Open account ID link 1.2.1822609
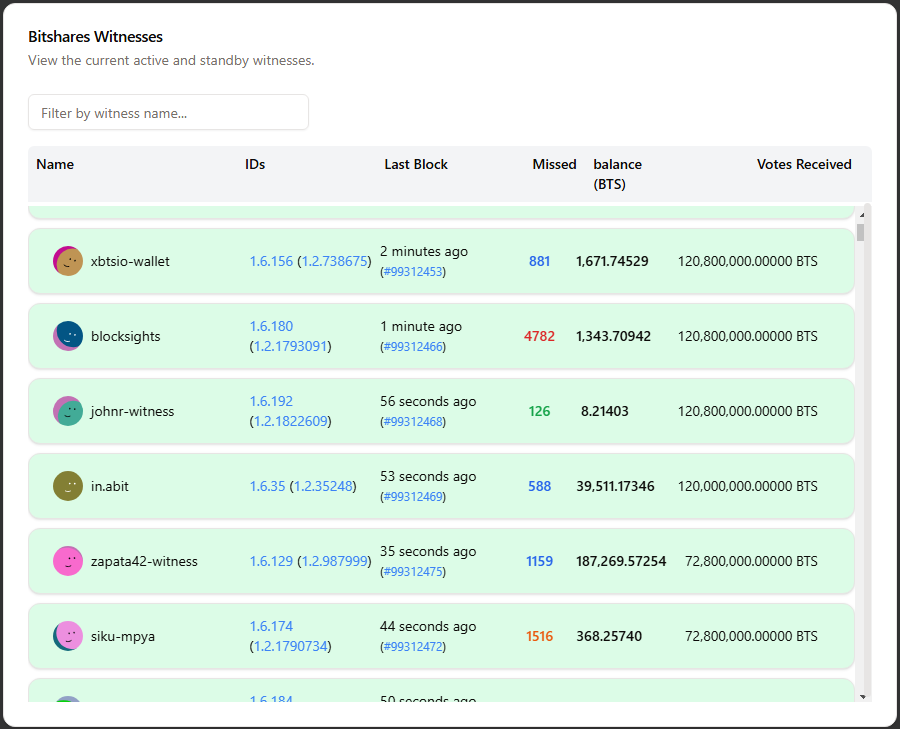 290,421
